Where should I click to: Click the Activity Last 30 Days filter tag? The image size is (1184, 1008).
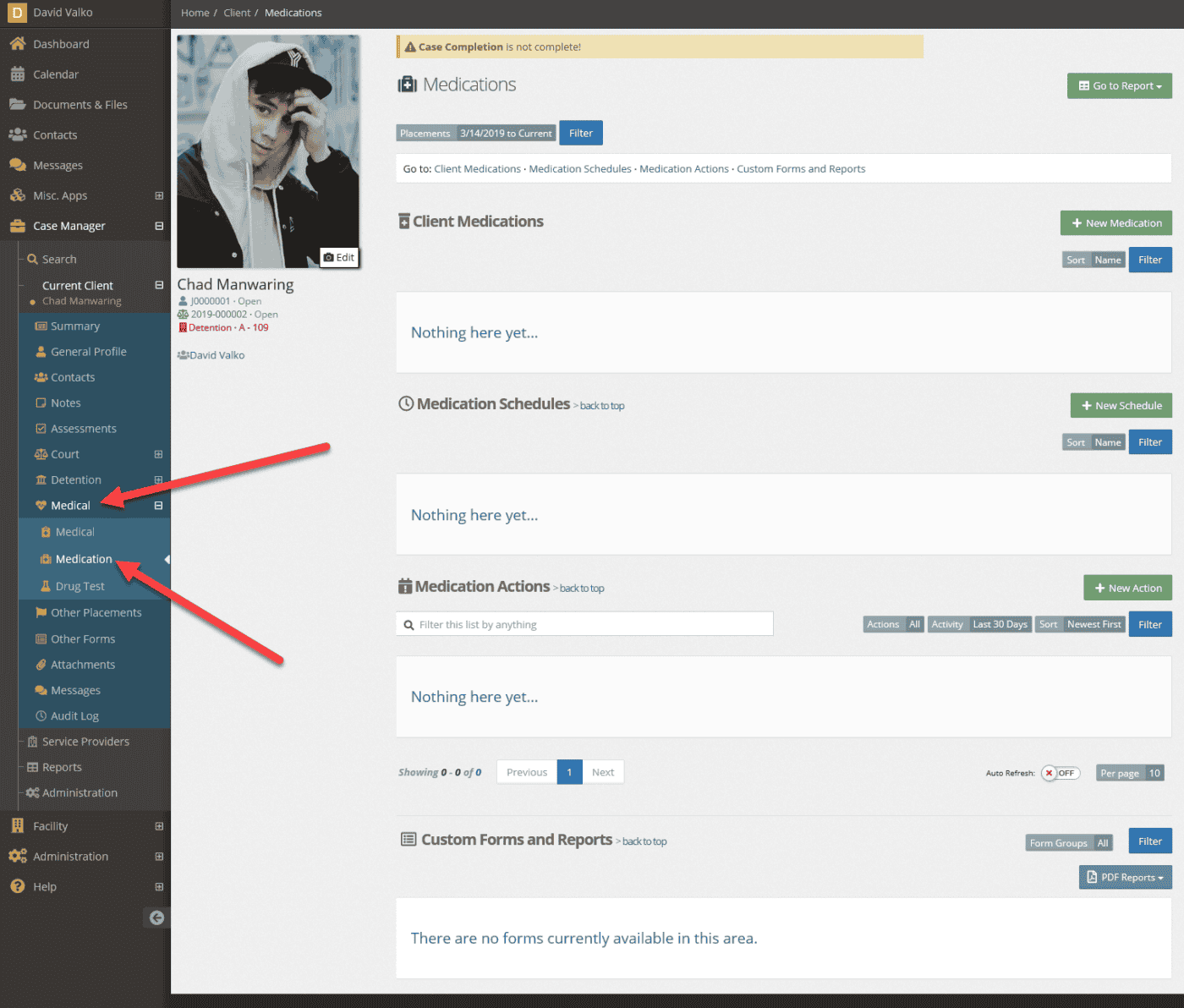tap(979, 624)
